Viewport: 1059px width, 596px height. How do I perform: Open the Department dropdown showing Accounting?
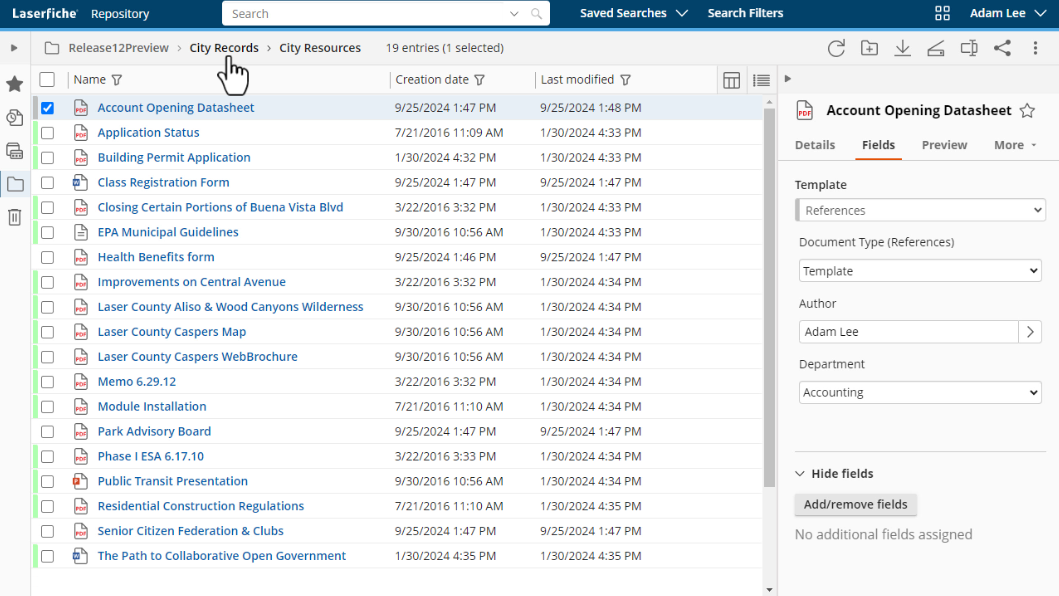[920, 393]
